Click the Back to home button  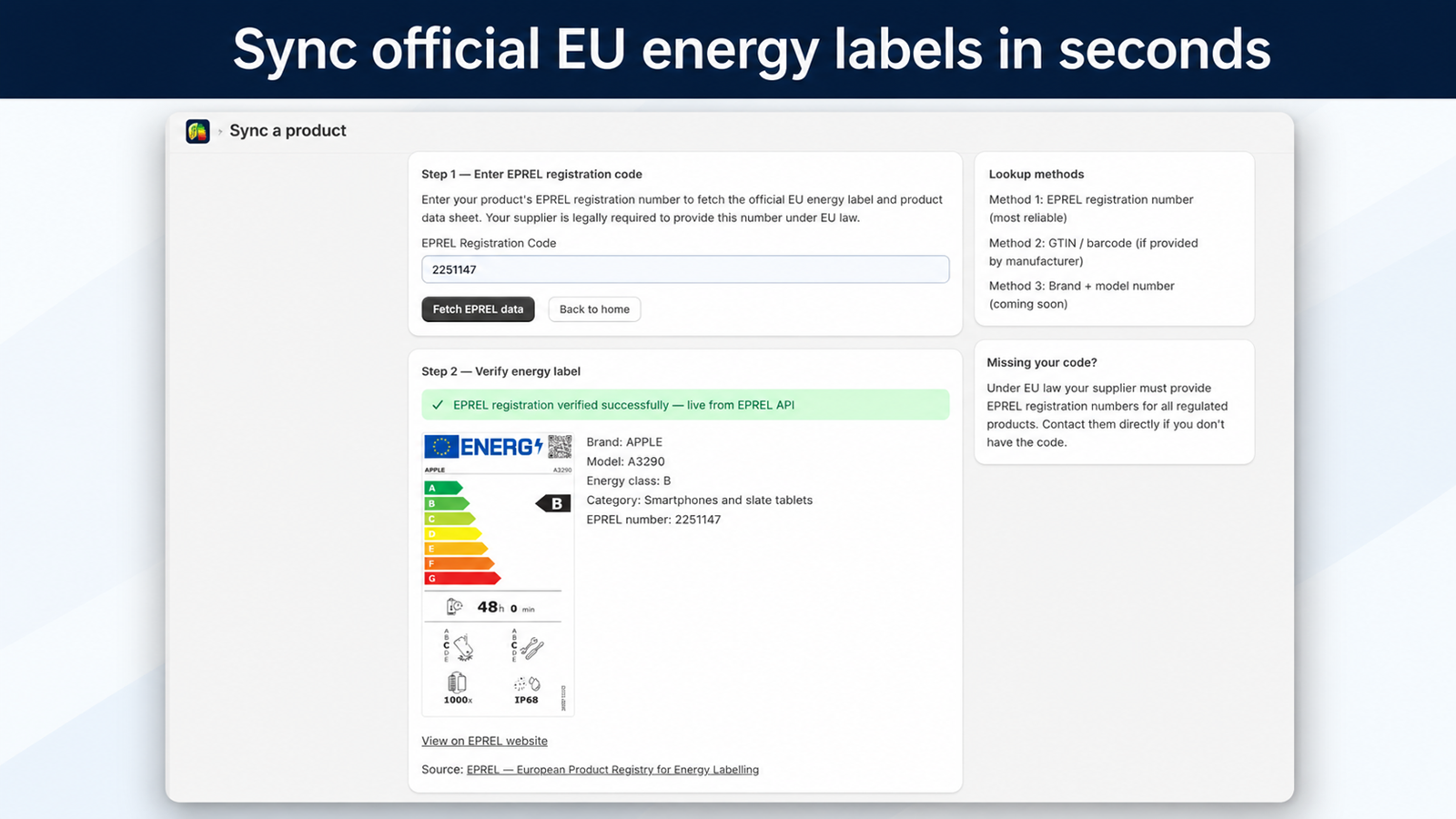coord(594,309)
